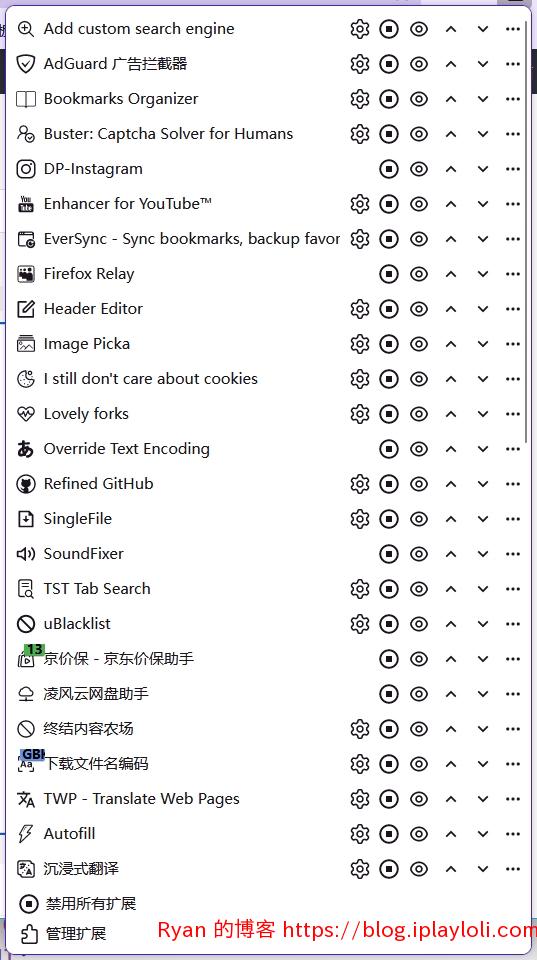Disable Bookmarks Organizer with its stop button

[x=389, y=99]
